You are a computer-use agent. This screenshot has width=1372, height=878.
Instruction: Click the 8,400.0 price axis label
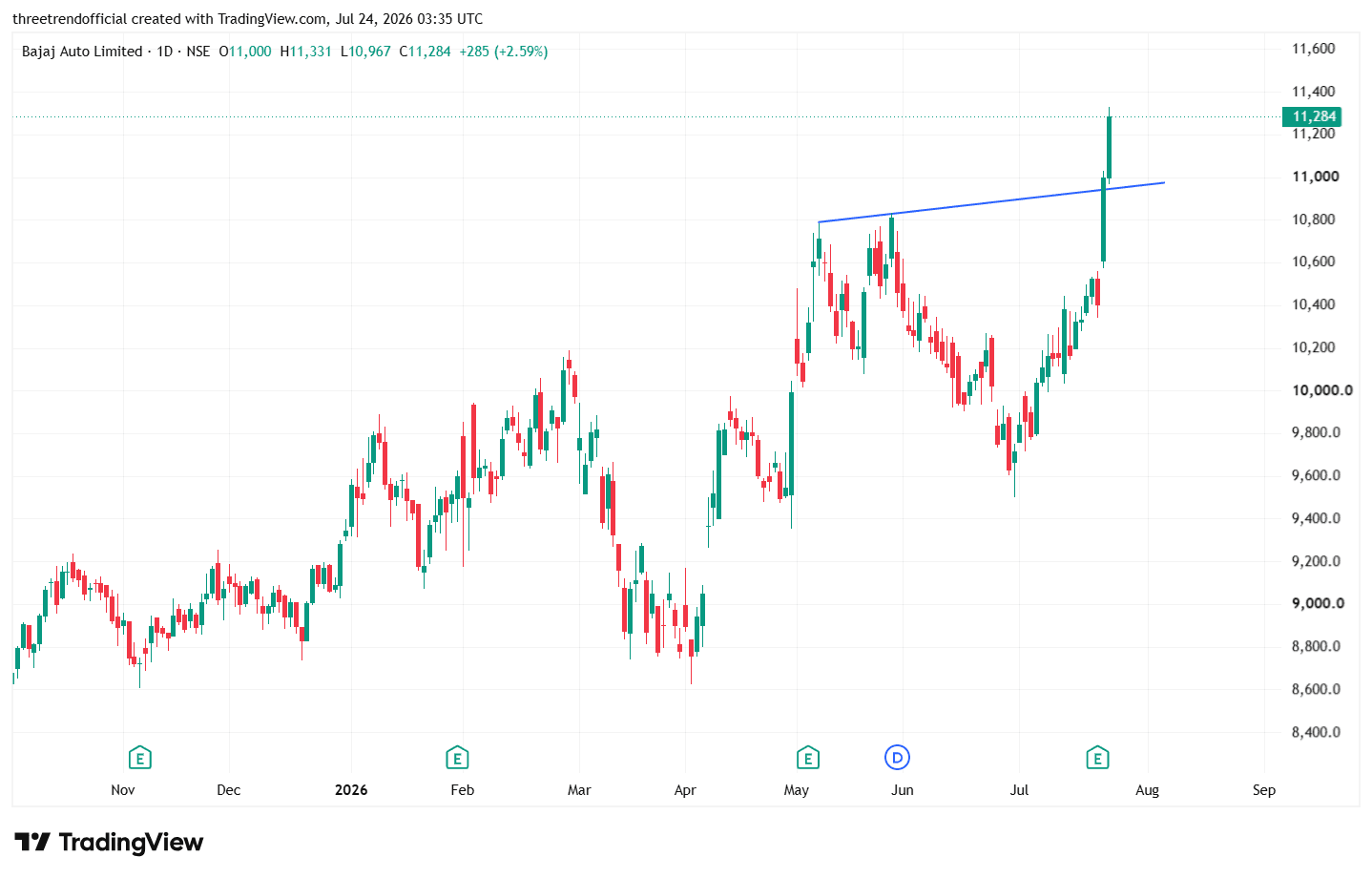click(x=1316, y=732)
